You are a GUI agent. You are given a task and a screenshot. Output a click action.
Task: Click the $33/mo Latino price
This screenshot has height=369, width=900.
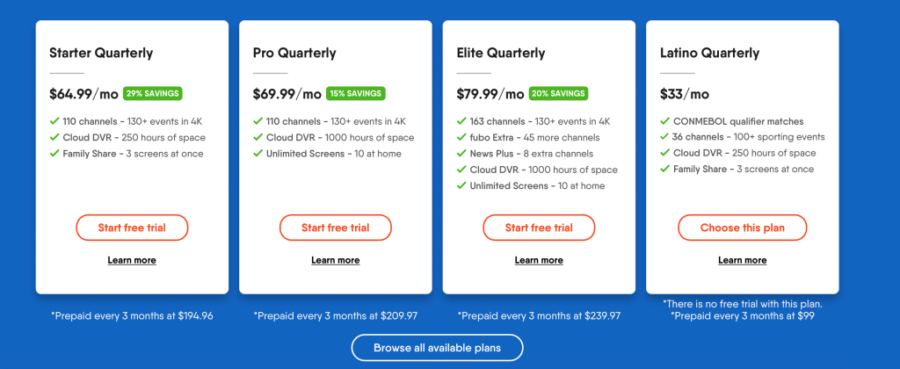pos(684,94)
